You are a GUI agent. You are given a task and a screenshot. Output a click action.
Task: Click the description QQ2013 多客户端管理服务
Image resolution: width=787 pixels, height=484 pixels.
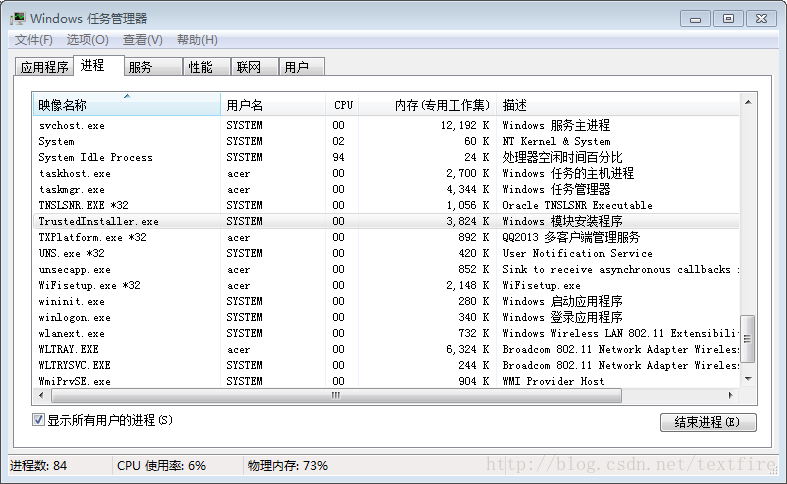tap(571, 237)
